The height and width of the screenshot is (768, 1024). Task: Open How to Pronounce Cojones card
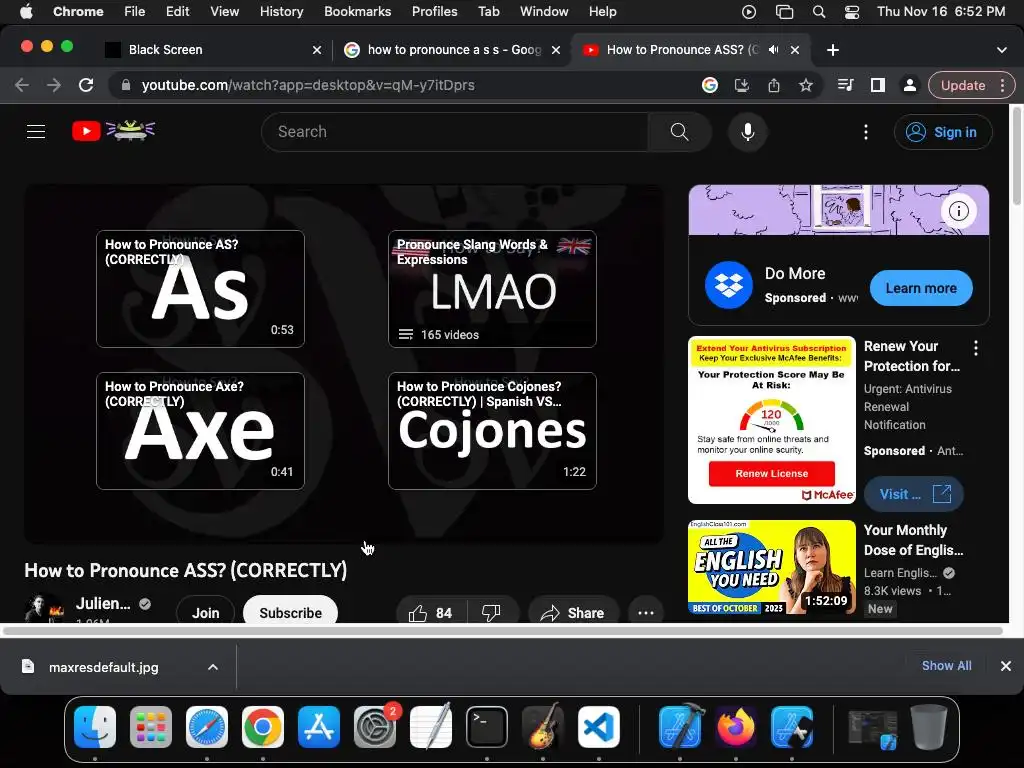(x=492, y=431)
